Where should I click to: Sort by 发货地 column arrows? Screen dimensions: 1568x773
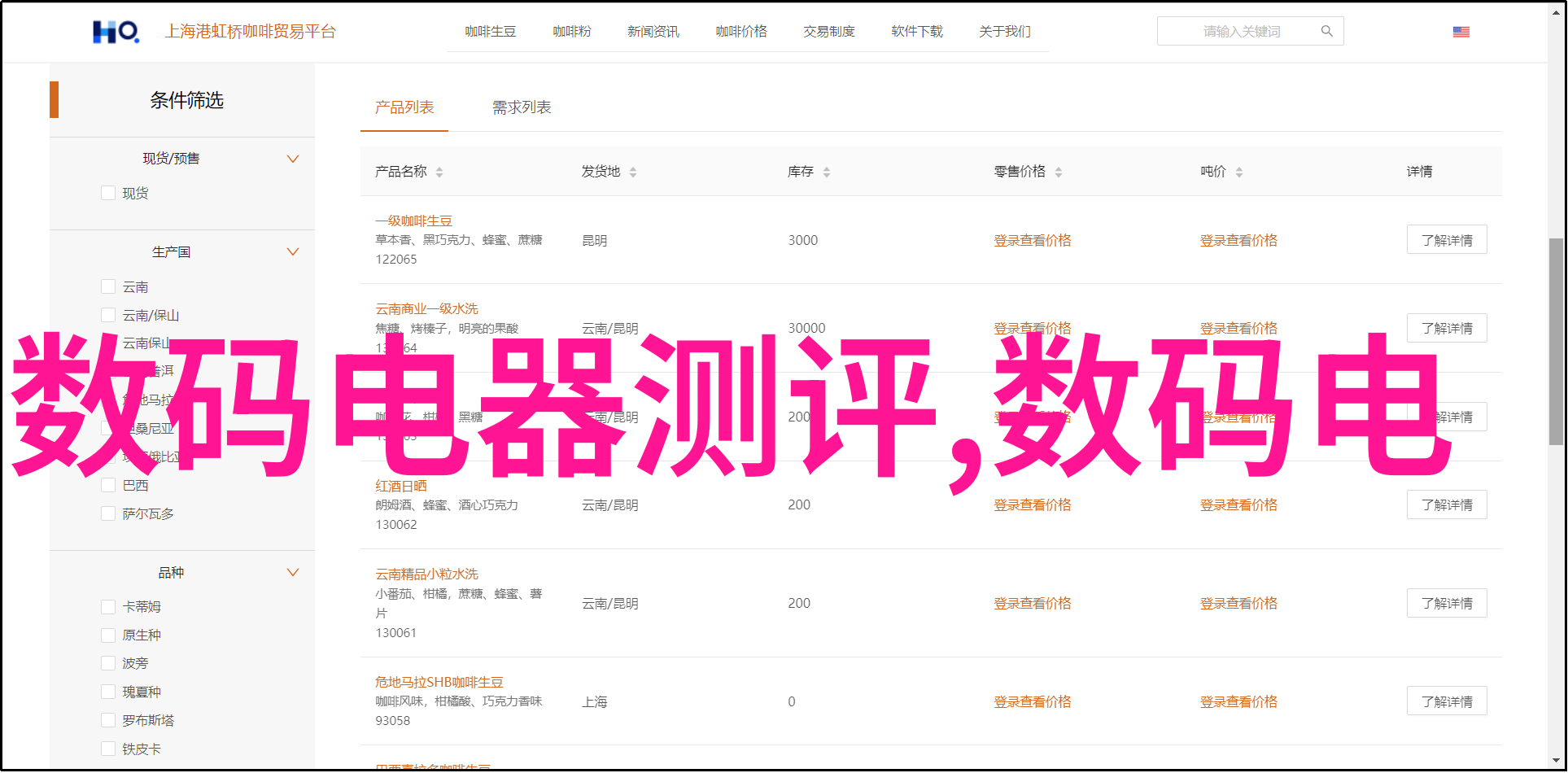[633, 172]
